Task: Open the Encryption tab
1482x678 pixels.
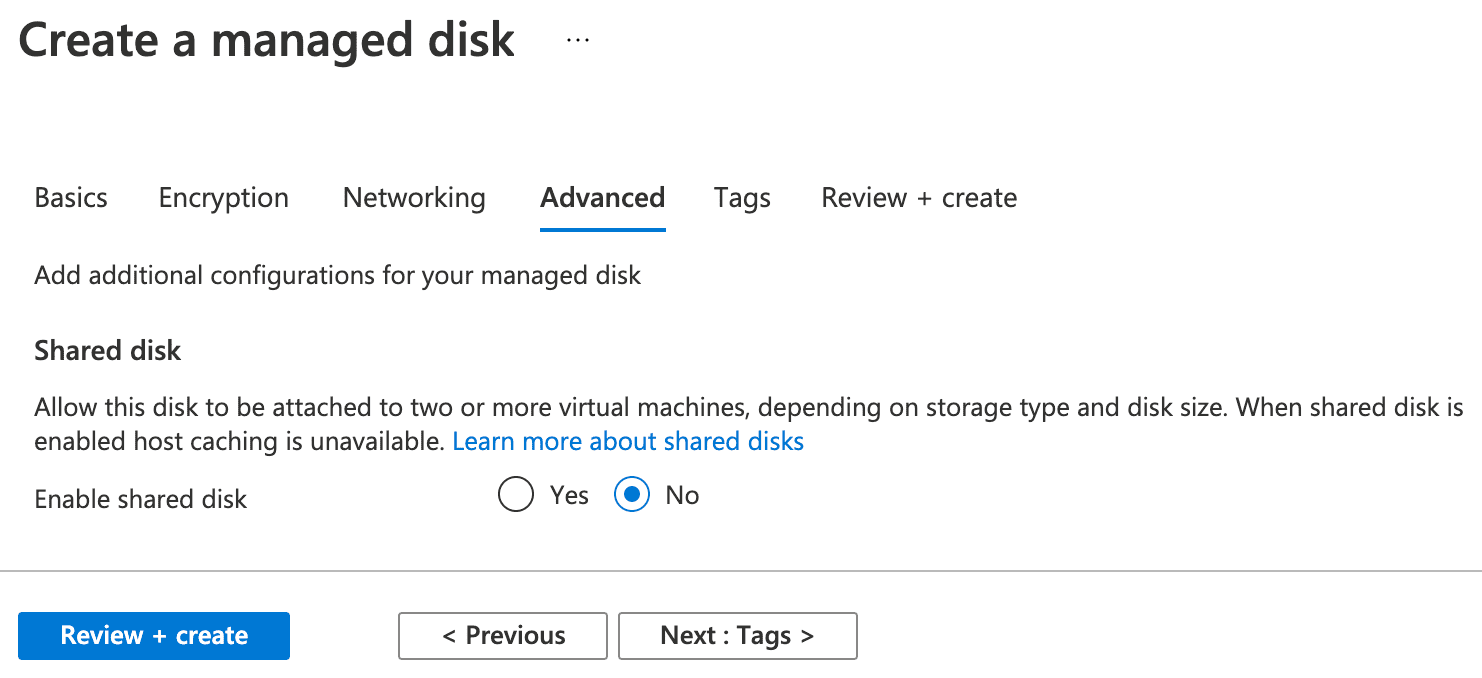Action: [x=222, y=197]
